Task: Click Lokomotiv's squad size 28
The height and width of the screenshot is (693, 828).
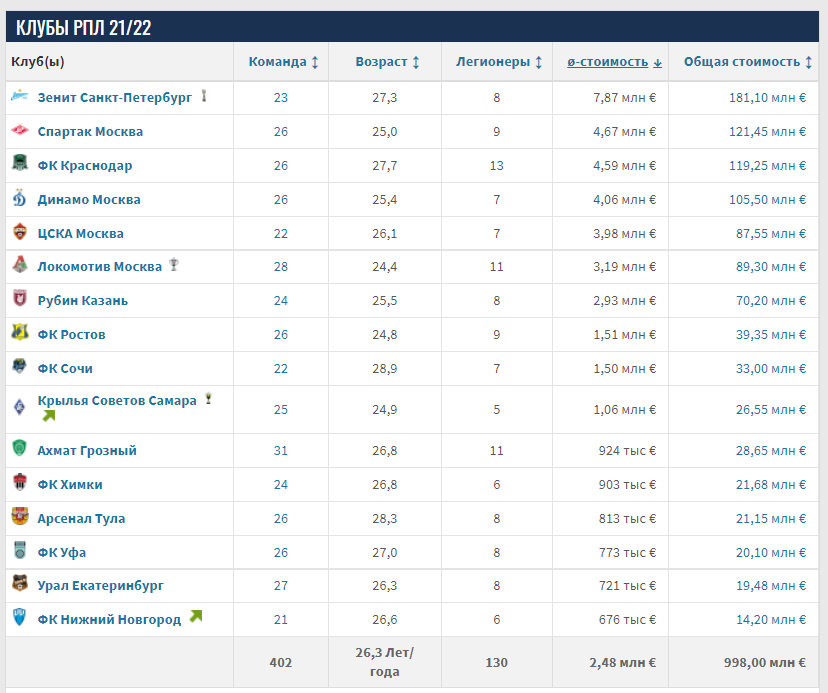Action: [280, 267]
